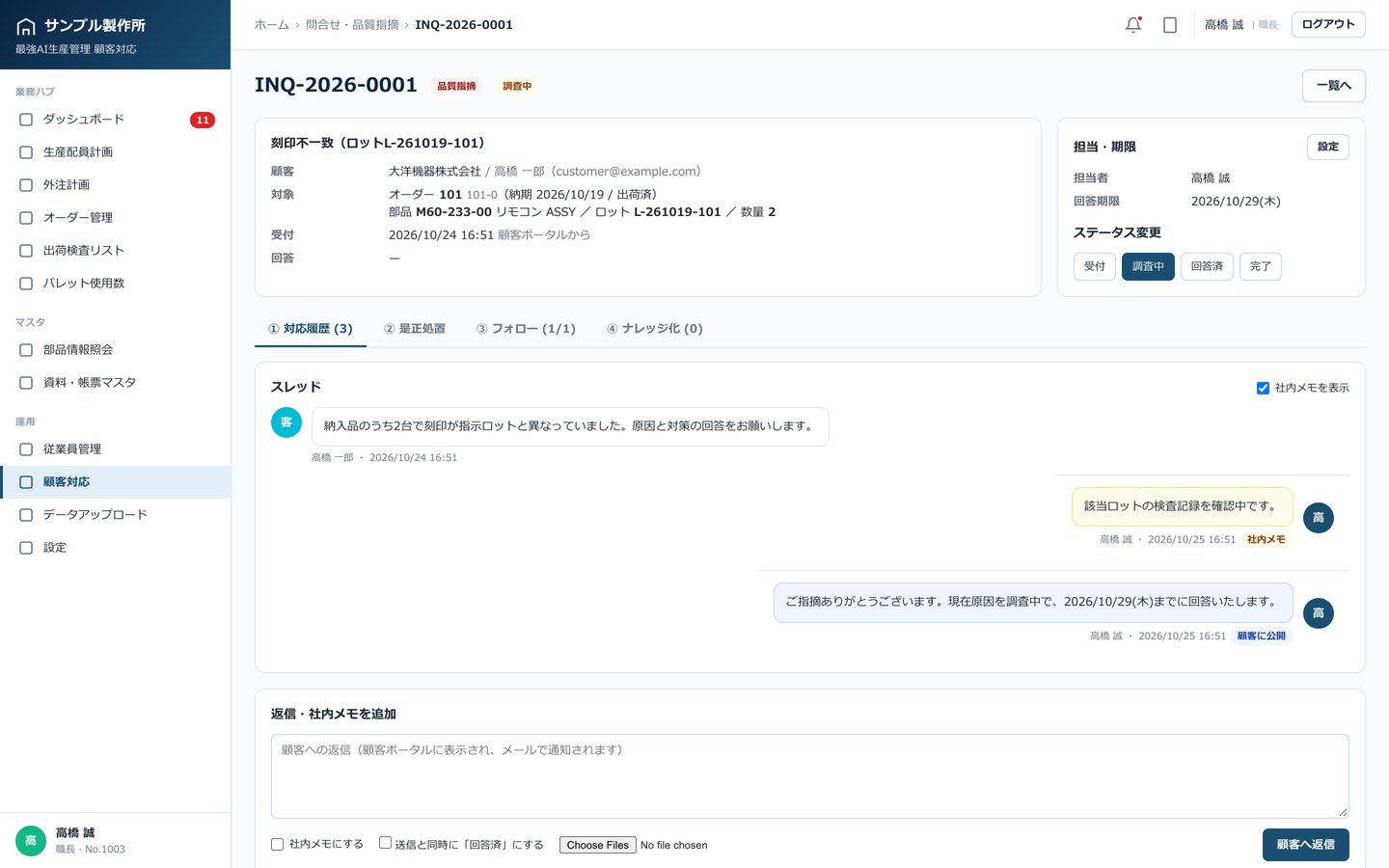The width and height of the screenshot is (1389, 868).
Task: Click the 顧客に公開 tag on the reply
Action: [1262, 637]
